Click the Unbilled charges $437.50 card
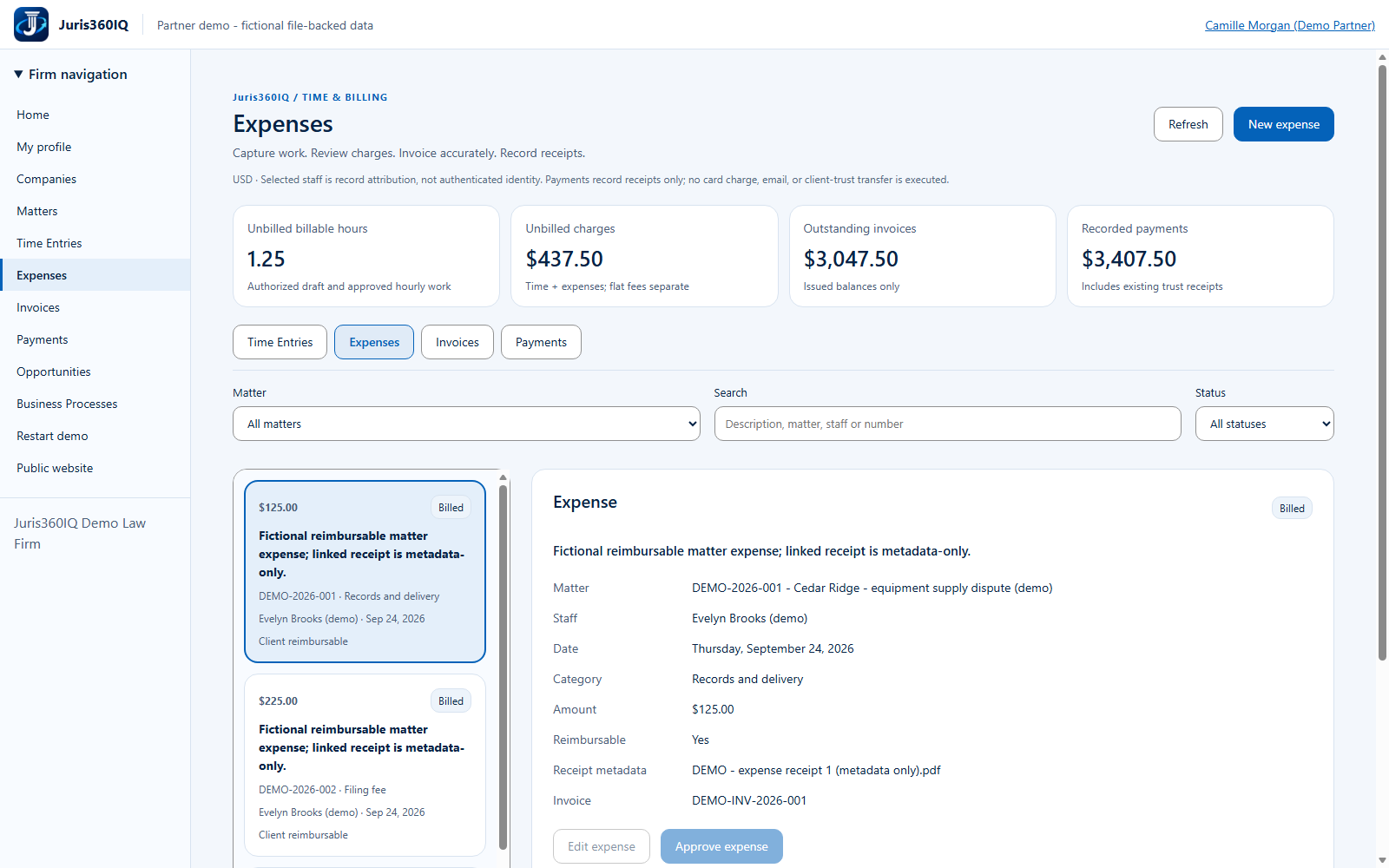The image size is (1389, 868). point(644,256)
